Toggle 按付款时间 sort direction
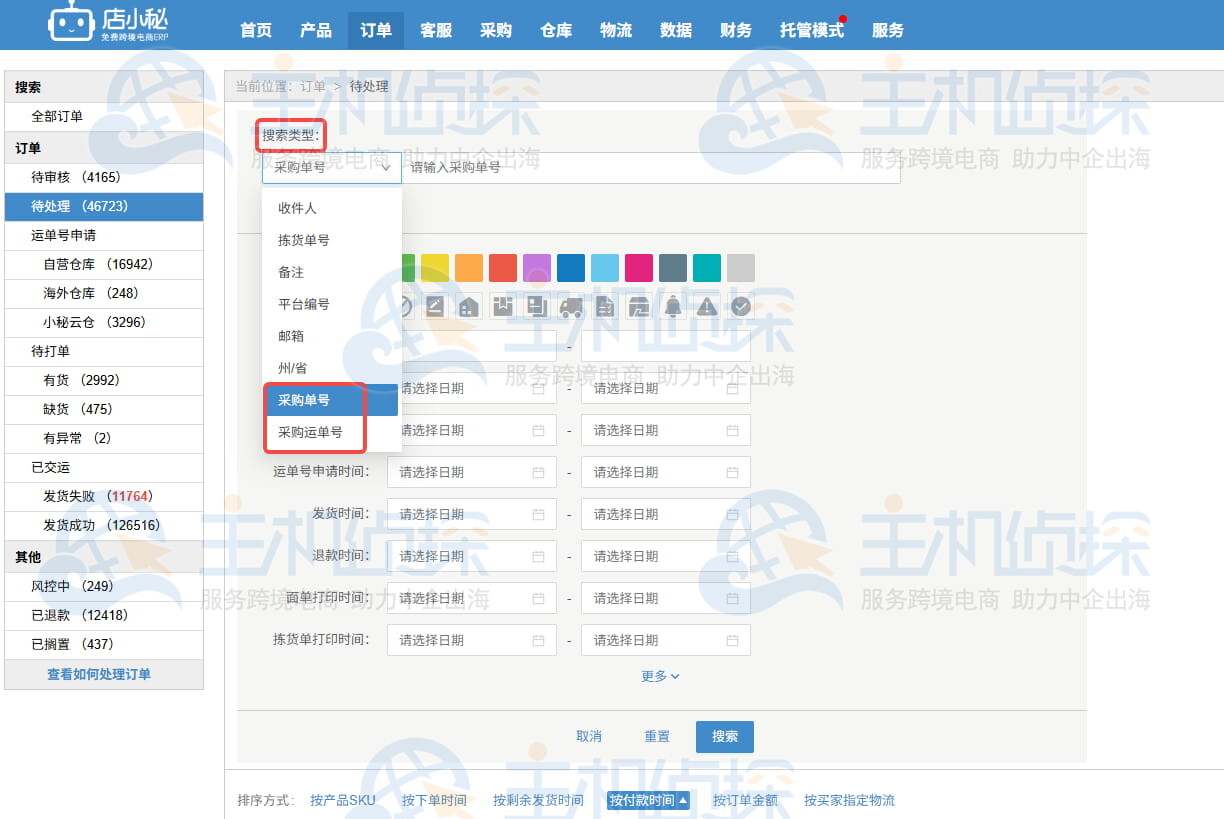The height and width of the screenshot is (819, 1224). (x=647, y=800)
